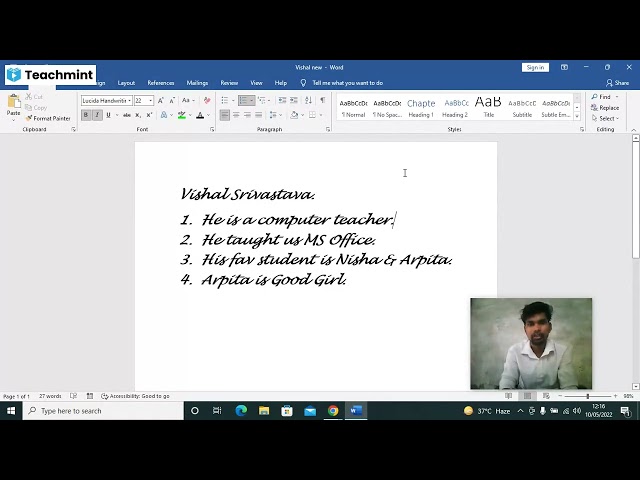Toggle the bullet list button
Image resolution: width=640 pixels, height=480 pixels.
point(225,100)
